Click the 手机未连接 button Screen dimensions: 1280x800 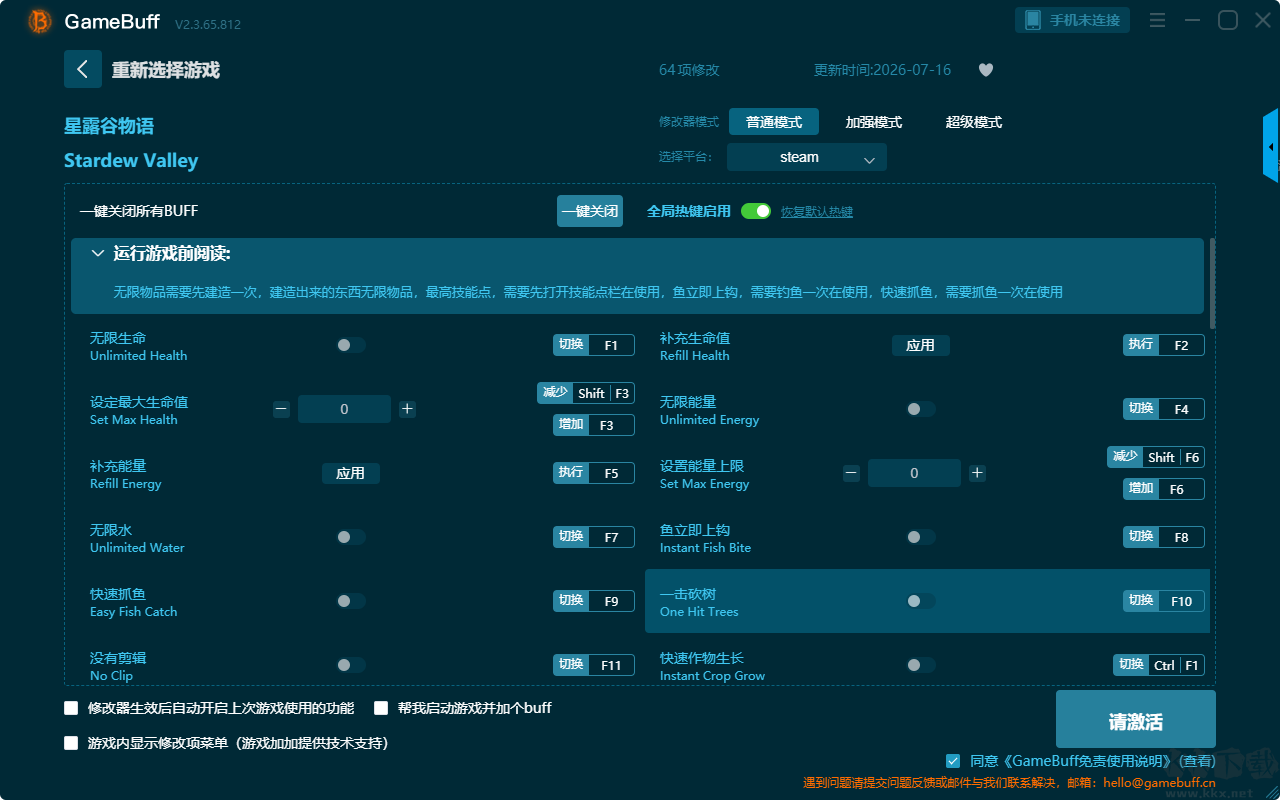[1073, 20]
